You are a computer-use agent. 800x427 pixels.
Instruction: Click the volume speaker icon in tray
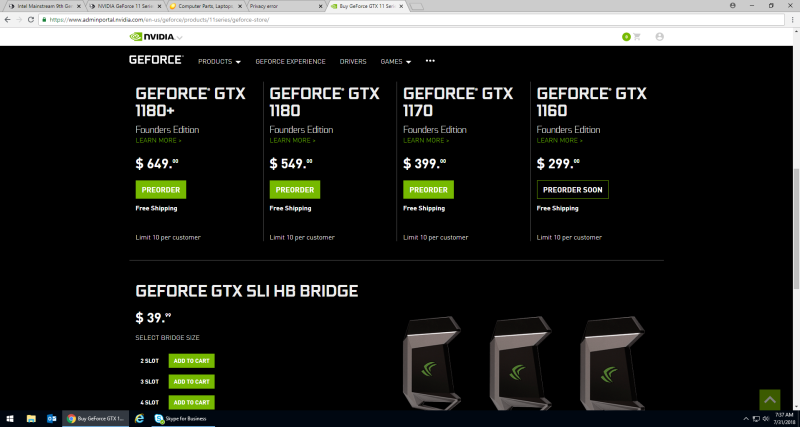pyautogui.click(x=766, y=419)
